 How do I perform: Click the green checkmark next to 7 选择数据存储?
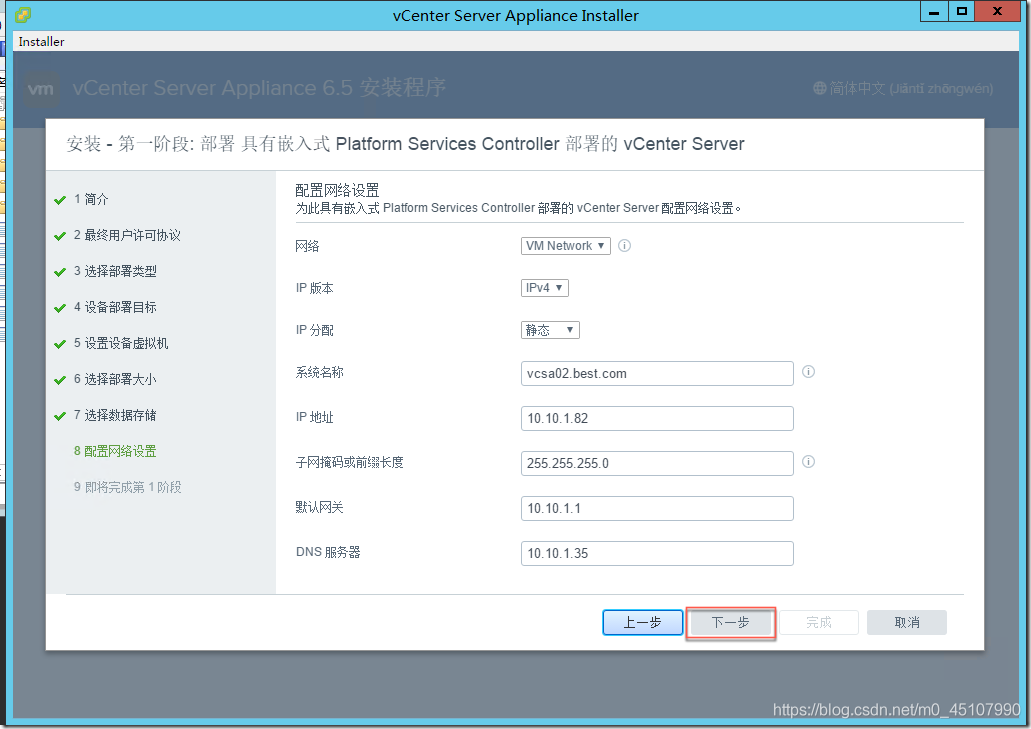pyautogui.click(x=60, y=416)
